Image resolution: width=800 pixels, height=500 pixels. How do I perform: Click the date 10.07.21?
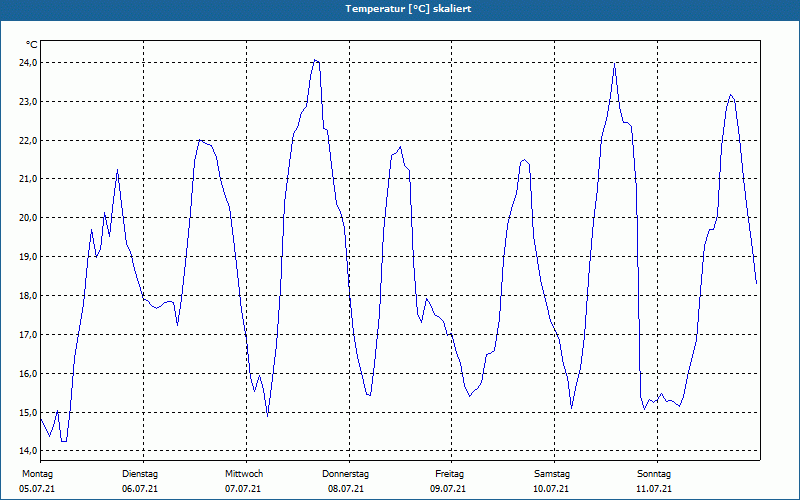click(x=551, y=489)
